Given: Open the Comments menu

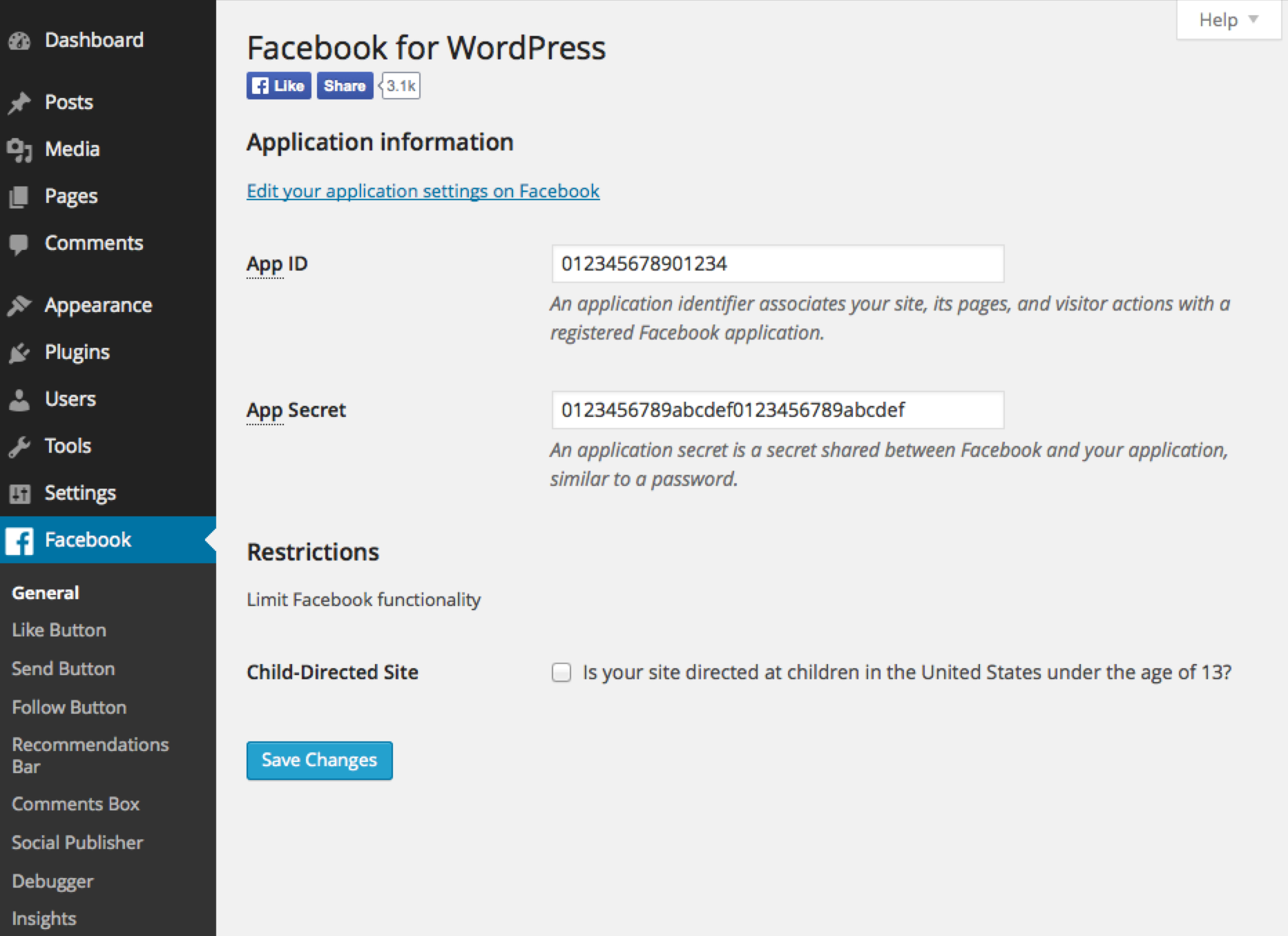Looking at the screenshot, I should point(94,243).
